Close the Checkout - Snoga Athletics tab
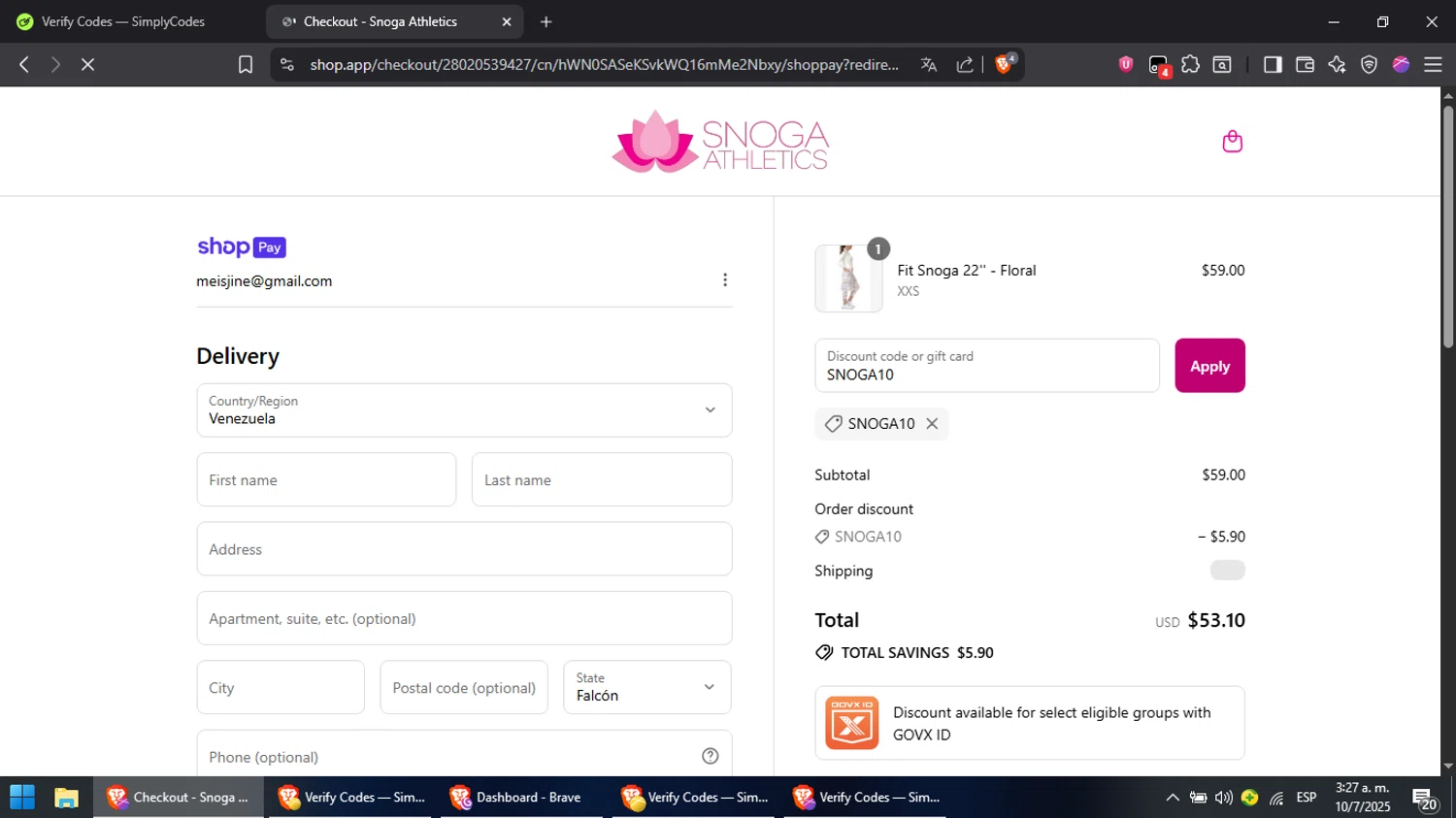This screenshot has height=818, width=1456. tap(506, 21)
